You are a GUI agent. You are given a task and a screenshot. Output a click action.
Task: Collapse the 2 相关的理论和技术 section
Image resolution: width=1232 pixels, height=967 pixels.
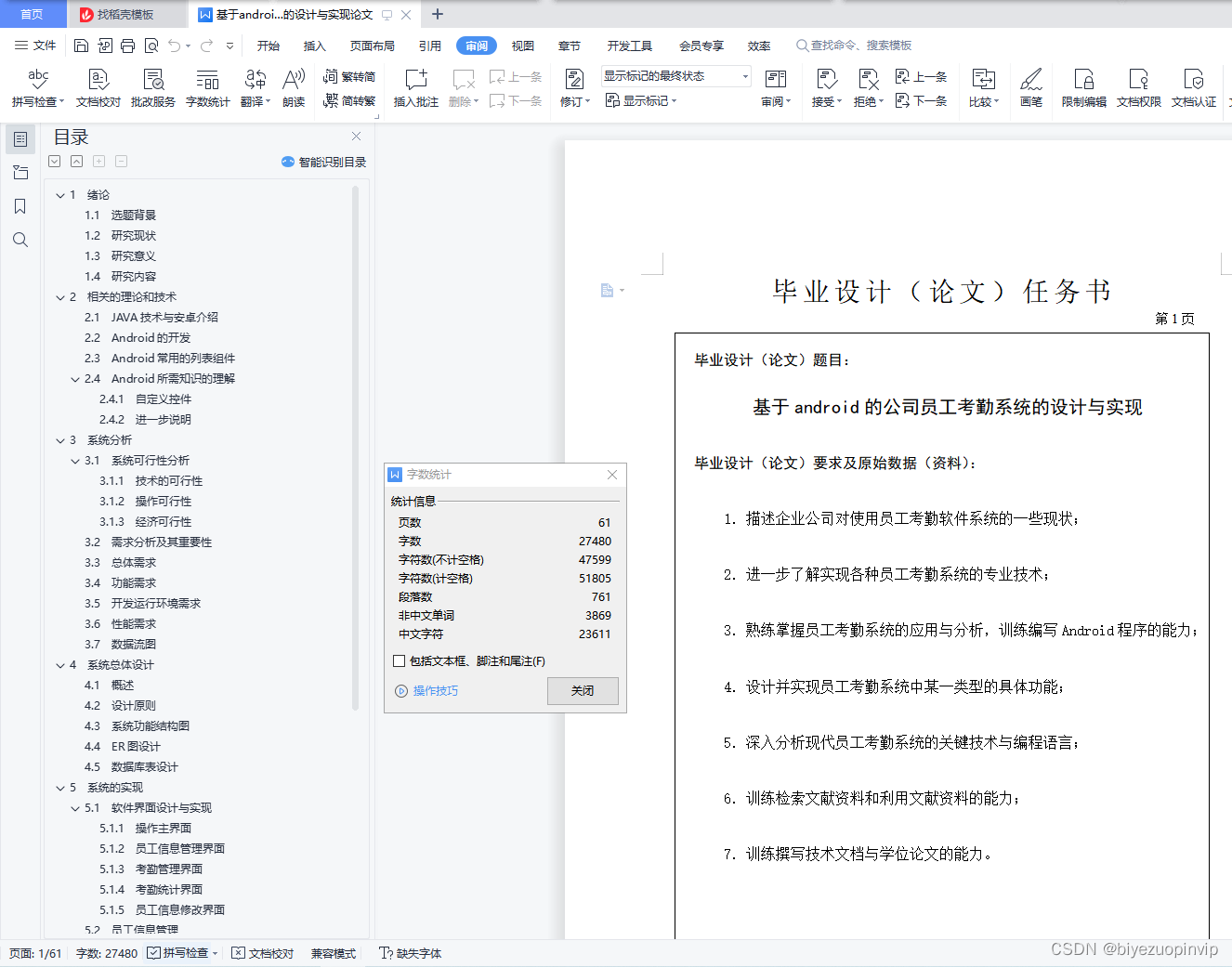60,297
